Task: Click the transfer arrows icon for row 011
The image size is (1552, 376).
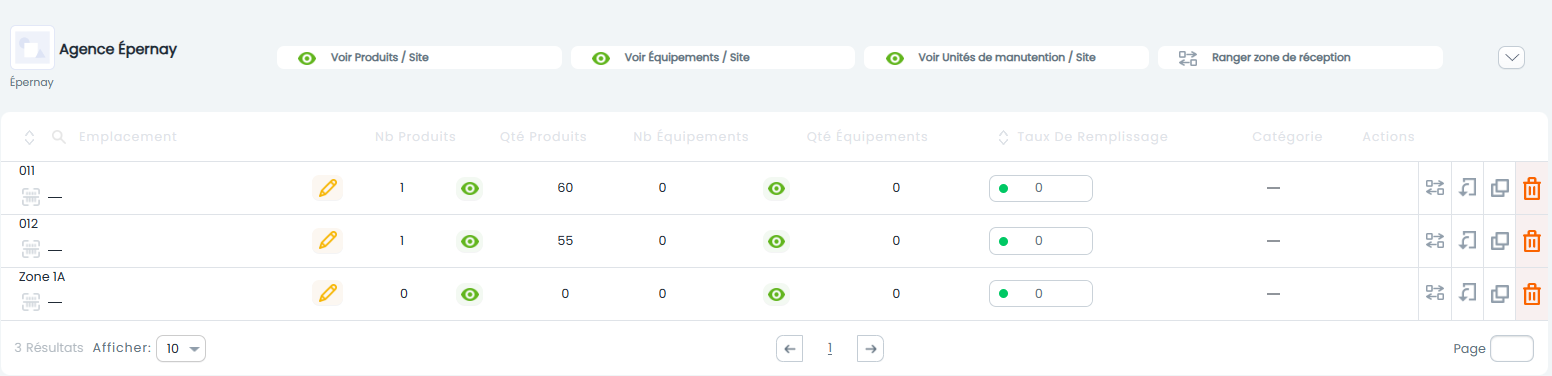Action: [1435, 188]
